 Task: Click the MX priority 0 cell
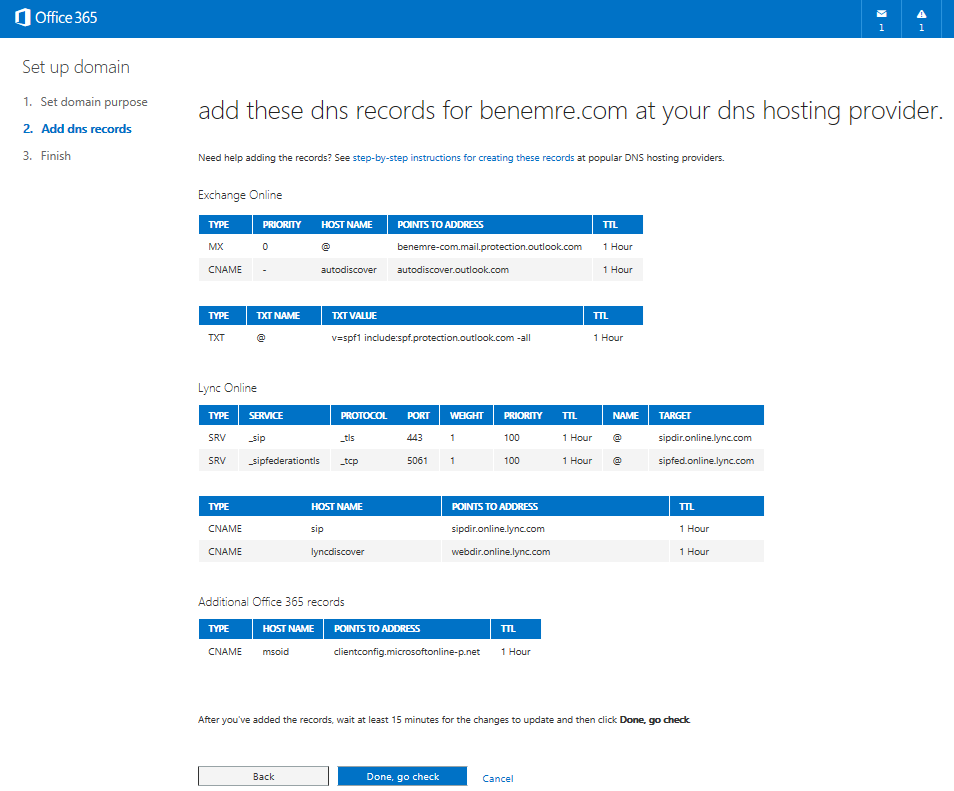[265, 247]
